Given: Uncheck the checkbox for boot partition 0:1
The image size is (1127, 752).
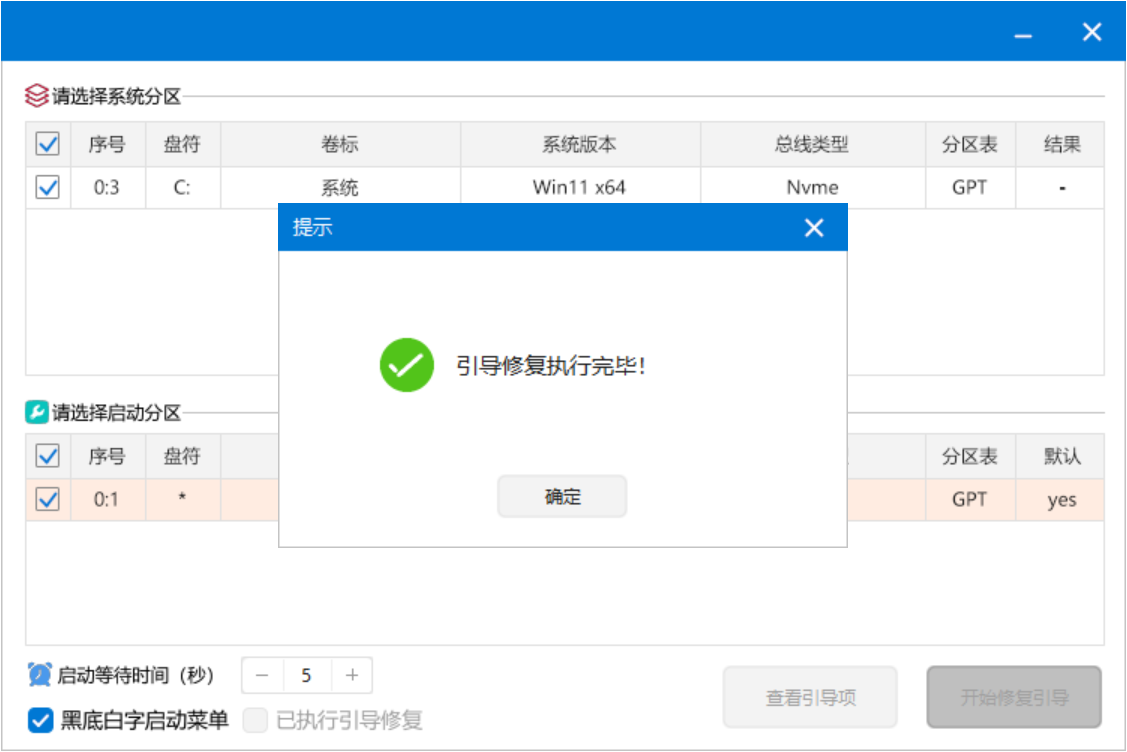Looking at the screenshot, I should pyautogui.click(x=47, y=499).
